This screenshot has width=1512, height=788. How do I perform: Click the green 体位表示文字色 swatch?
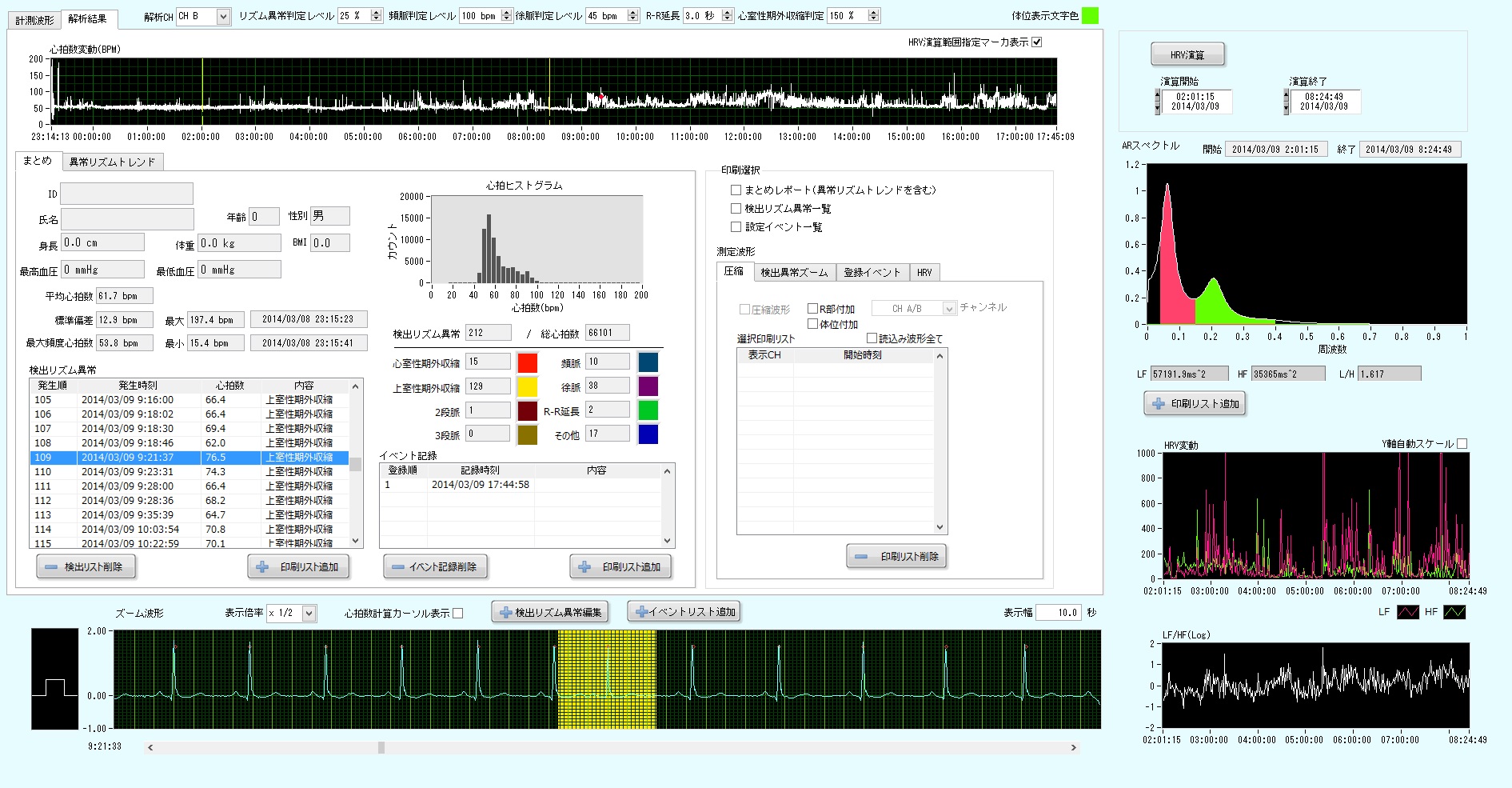[1091, 16]
